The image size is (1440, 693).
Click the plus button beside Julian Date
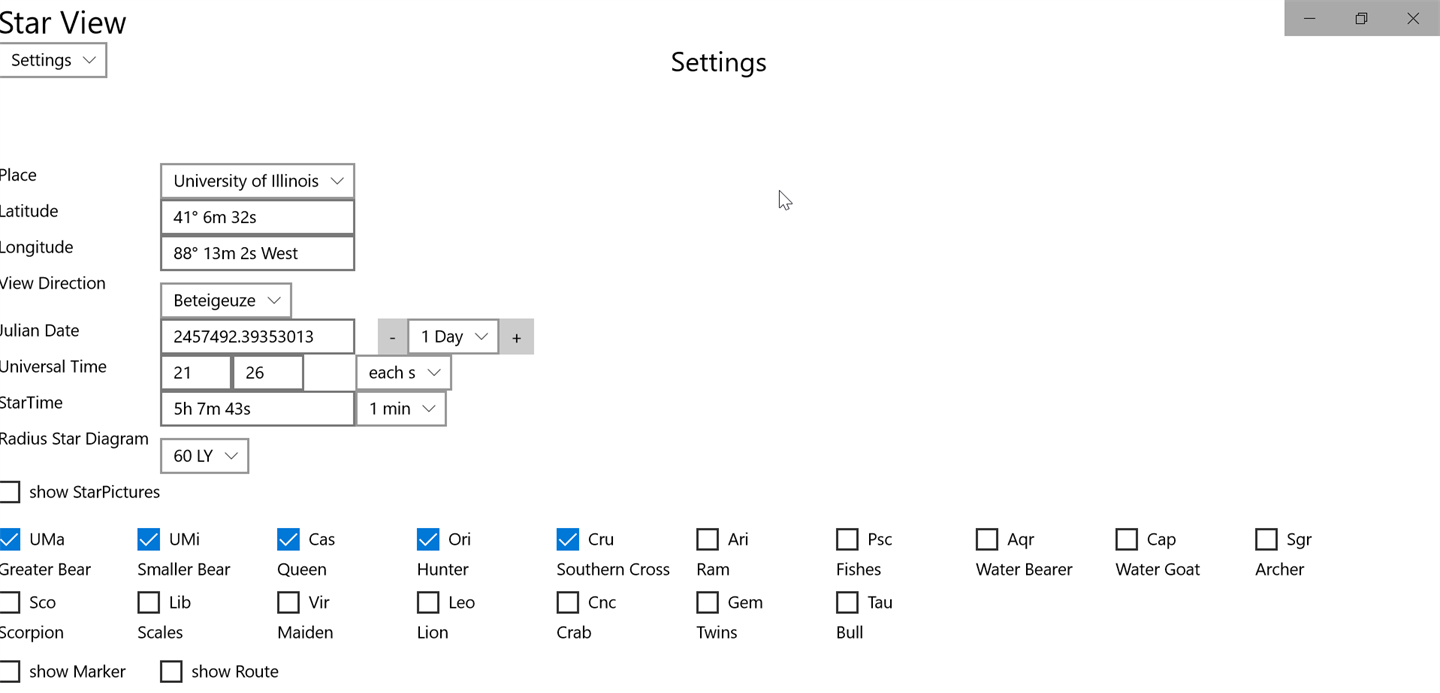516,337
